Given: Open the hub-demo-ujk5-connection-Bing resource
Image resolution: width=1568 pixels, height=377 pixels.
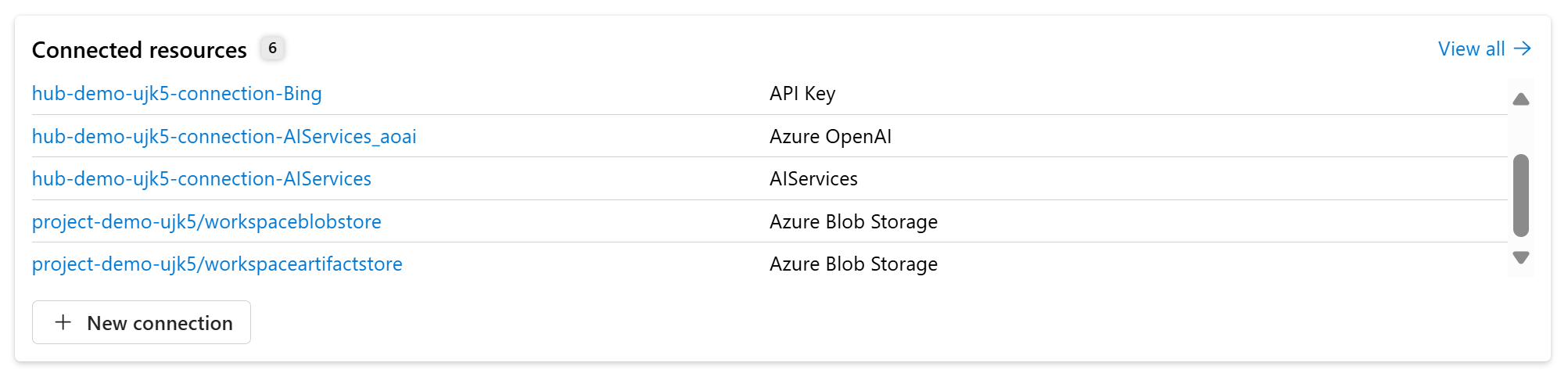Looking at the screenshot, I should pos(177,94).
